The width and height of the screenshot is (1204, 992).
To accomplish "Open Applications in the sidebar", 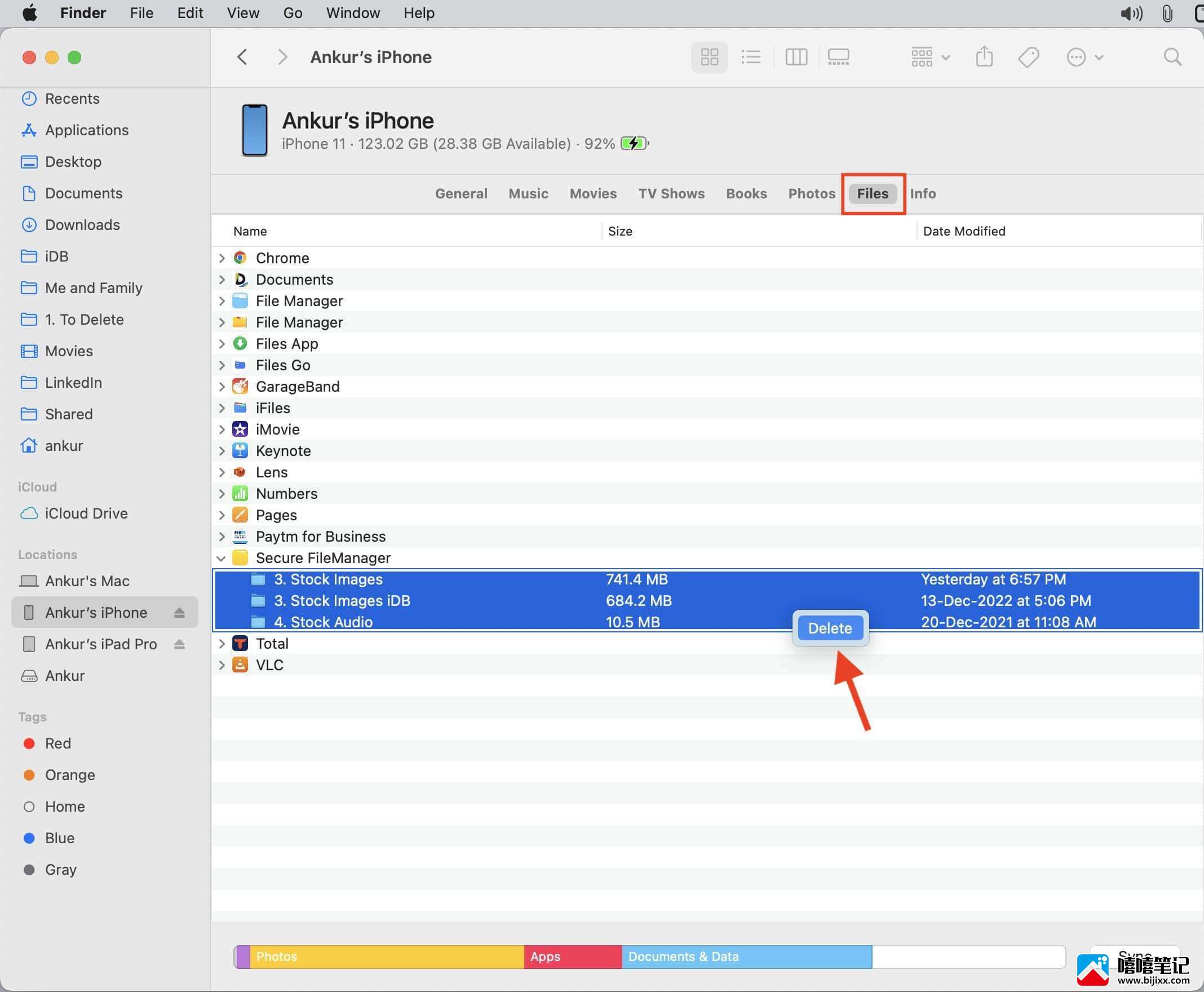I will 87,130.
